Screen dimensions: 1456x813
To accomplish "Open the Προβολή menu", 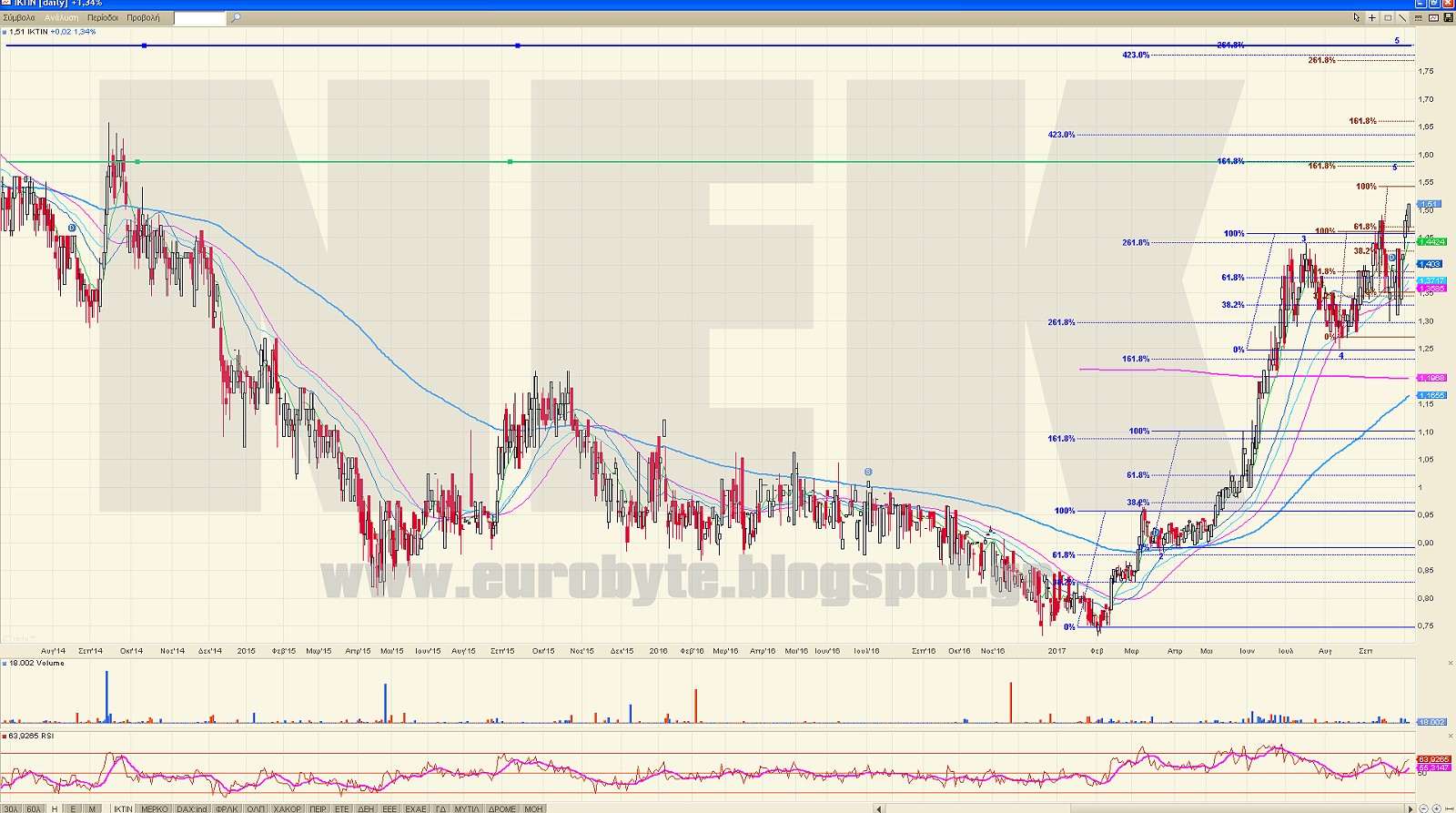I will click(x=143, y=17).
